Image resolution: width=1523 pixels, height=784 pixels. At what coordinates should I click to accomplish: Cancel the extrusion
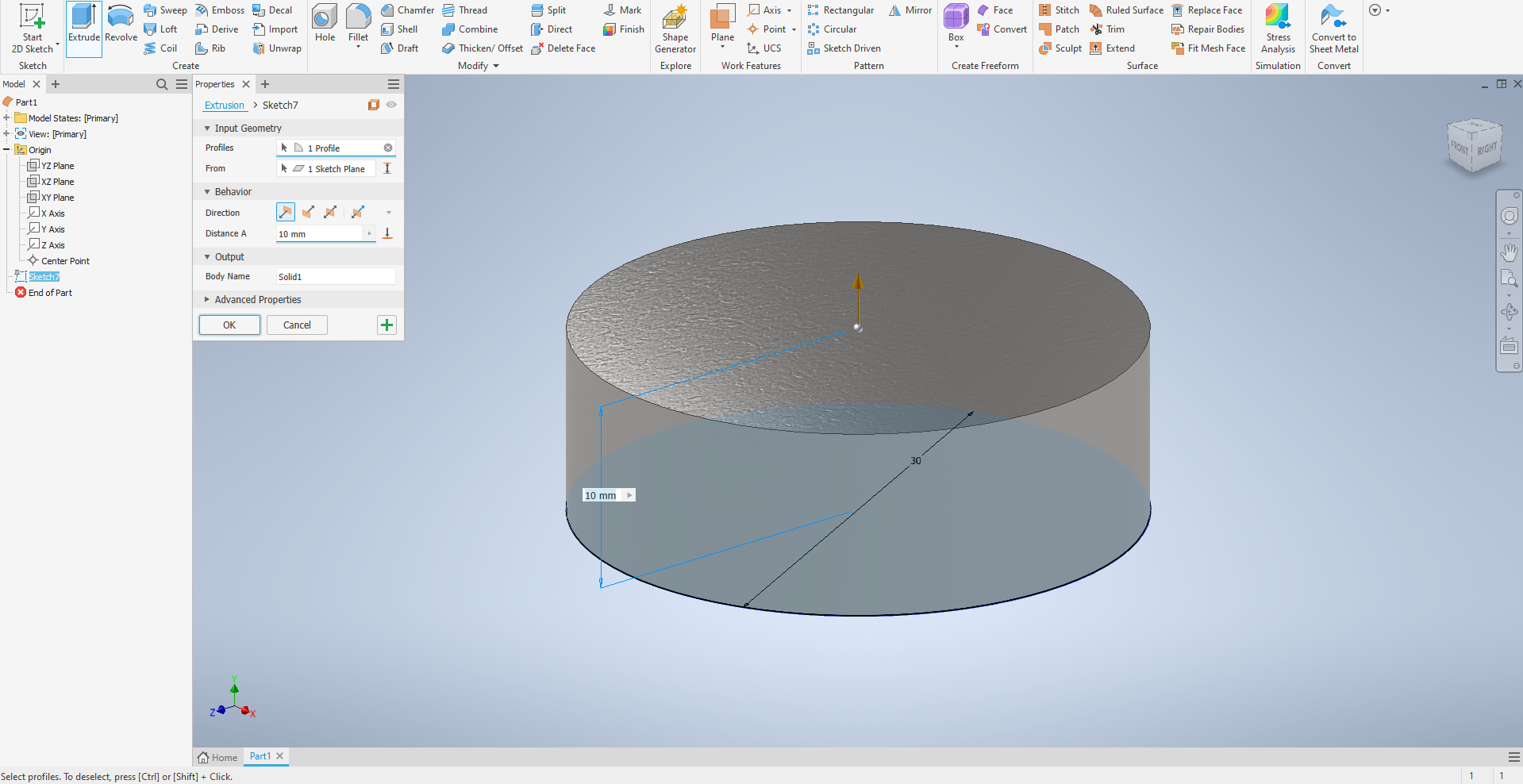coord(297,325)
